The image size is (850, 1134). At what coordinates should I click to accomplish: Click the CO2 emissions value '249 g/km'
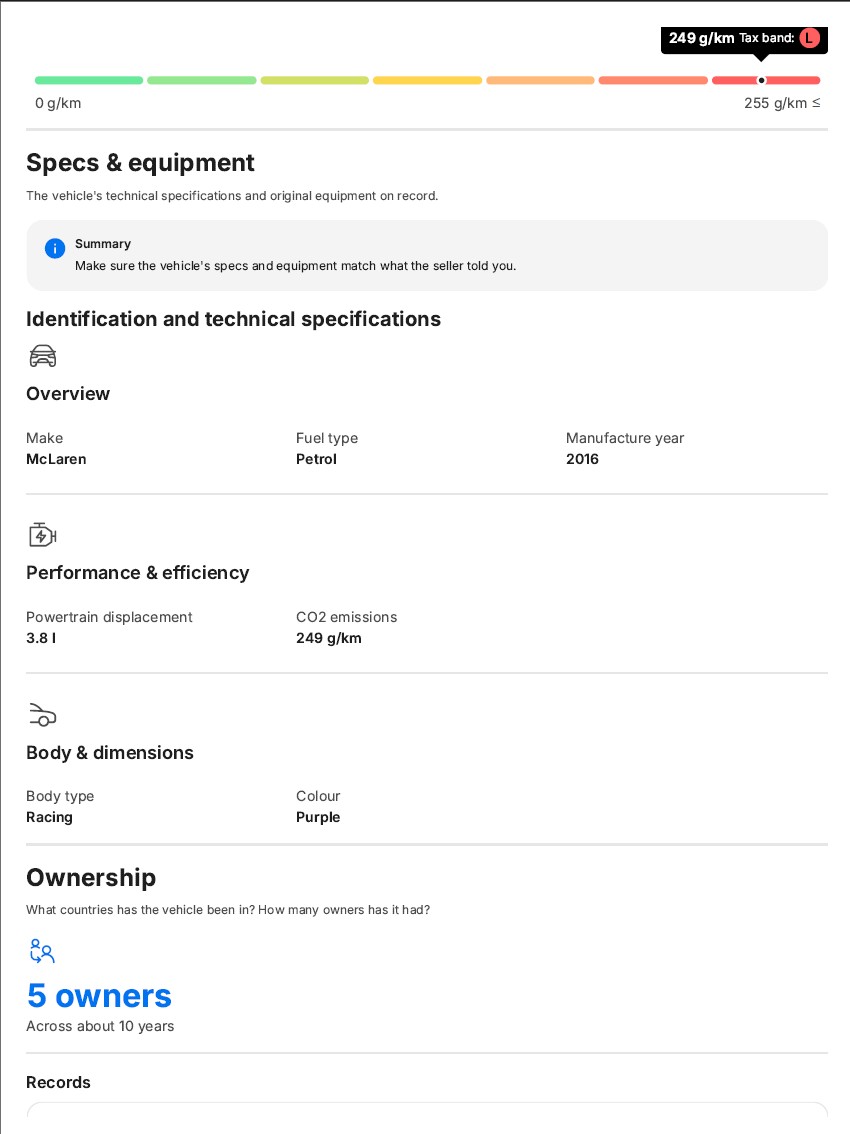point(328,639)
